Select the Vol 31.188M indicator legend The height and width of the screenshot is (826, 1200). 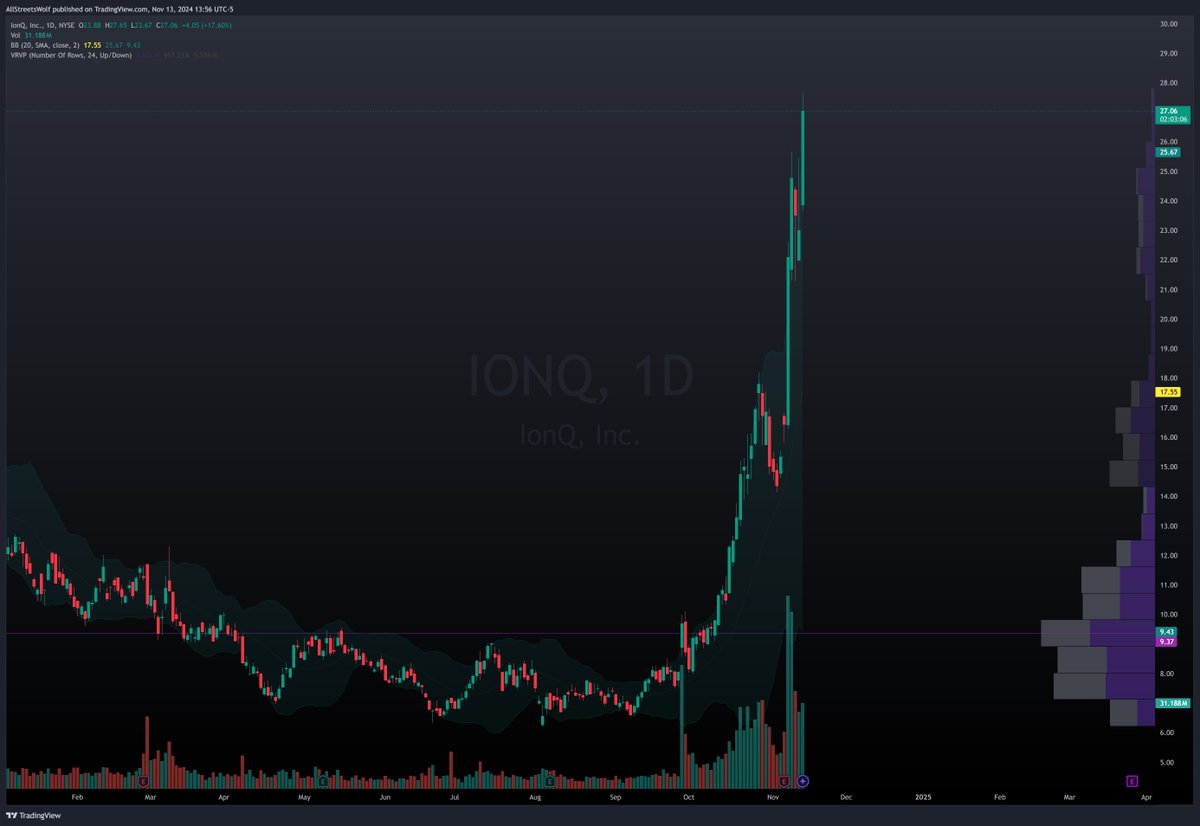coord(30,33)
